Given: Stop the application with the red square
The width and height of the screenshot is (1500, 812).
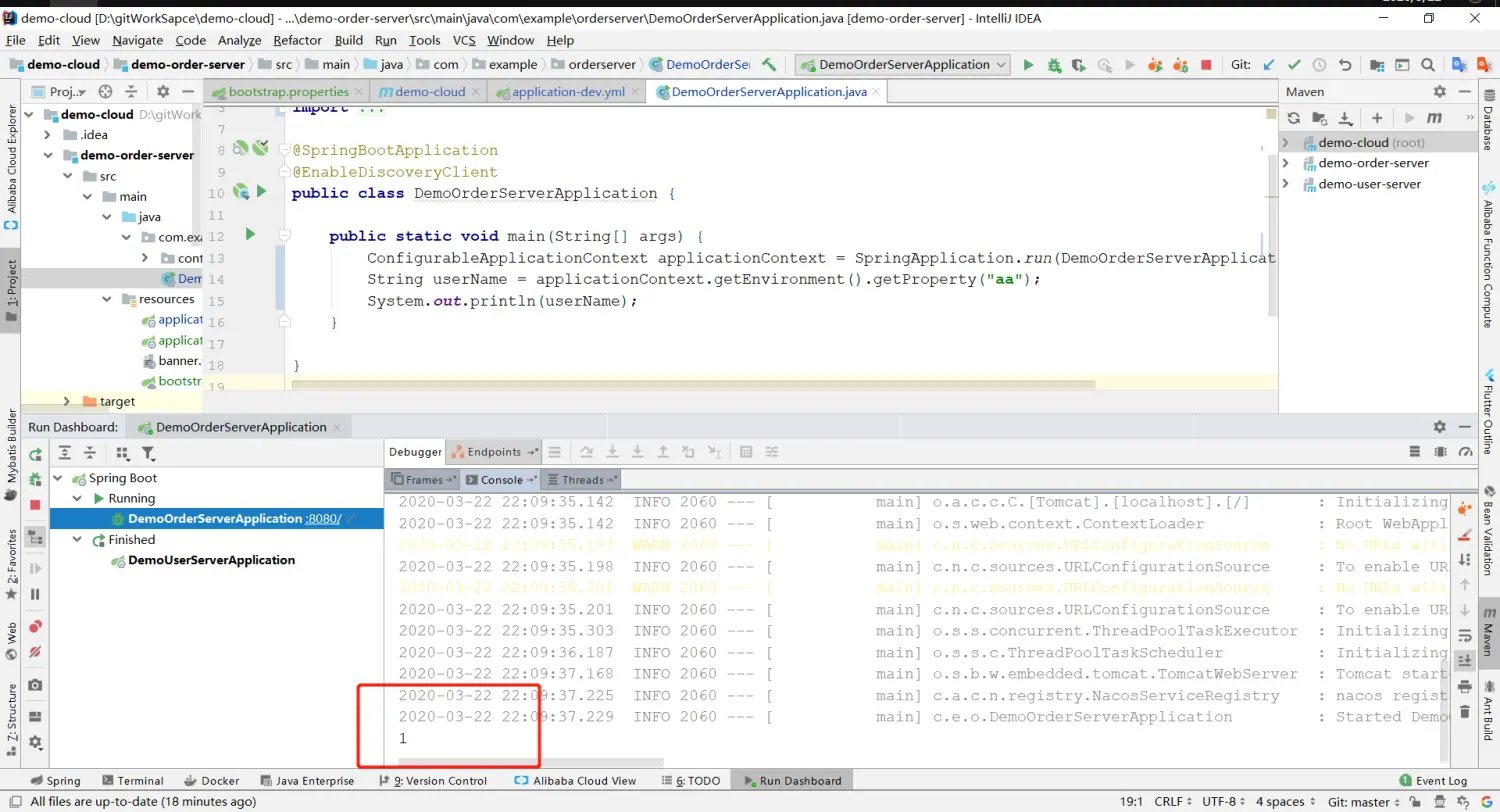Looking at the screenshot, I should click(x=1206, y=65).
